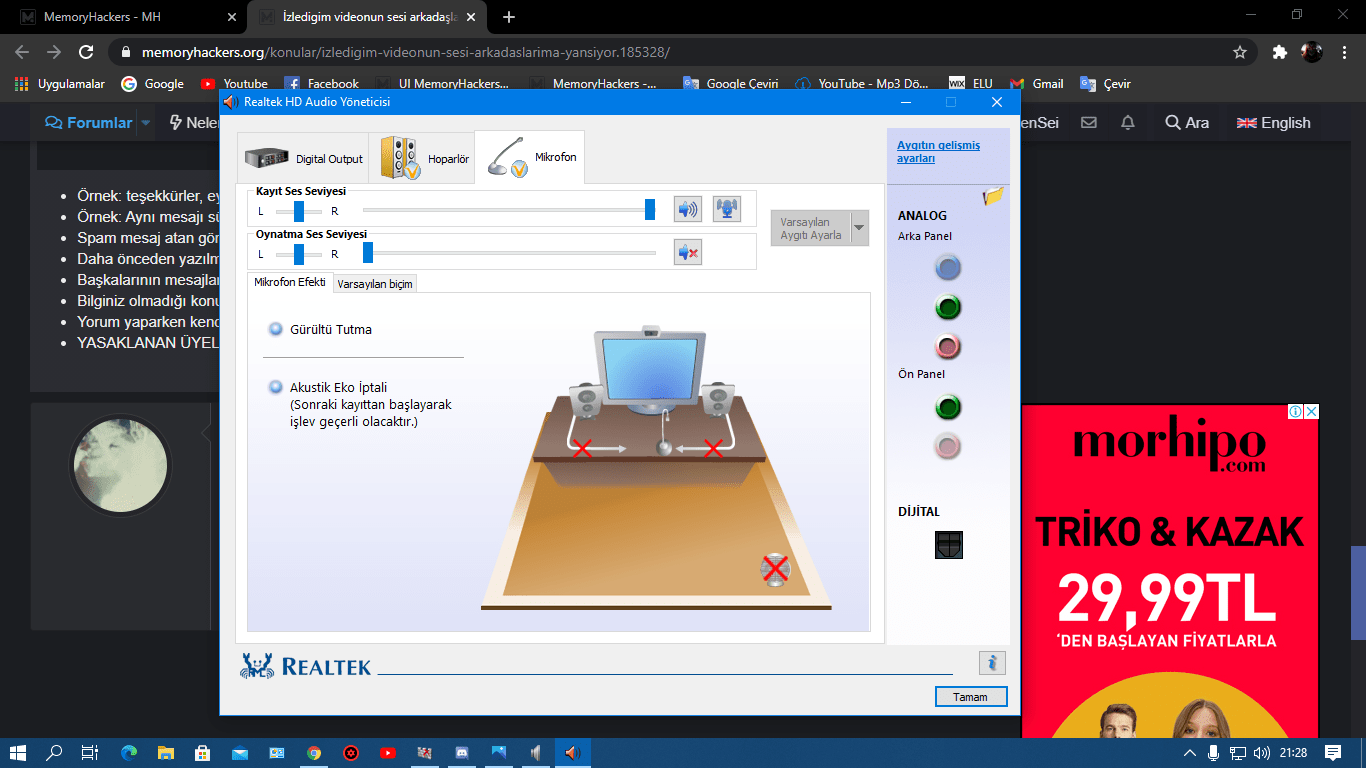Open connector settings folder icon
The image size is (1366, 768).
tap(993, 196)
